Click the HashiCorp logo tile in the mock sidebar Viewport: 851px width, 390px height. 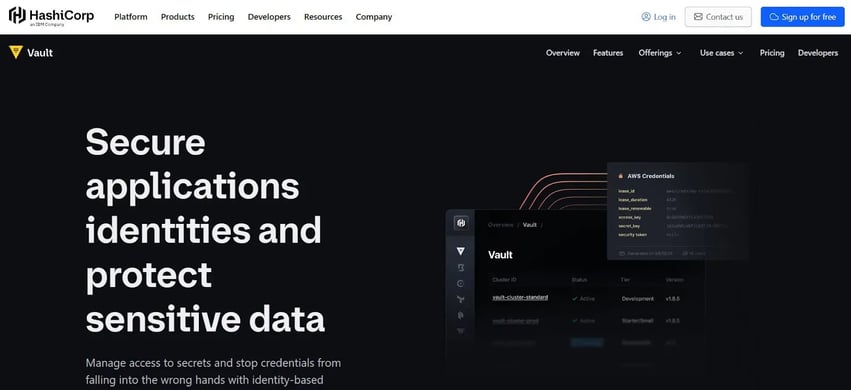tap(461, 223)
